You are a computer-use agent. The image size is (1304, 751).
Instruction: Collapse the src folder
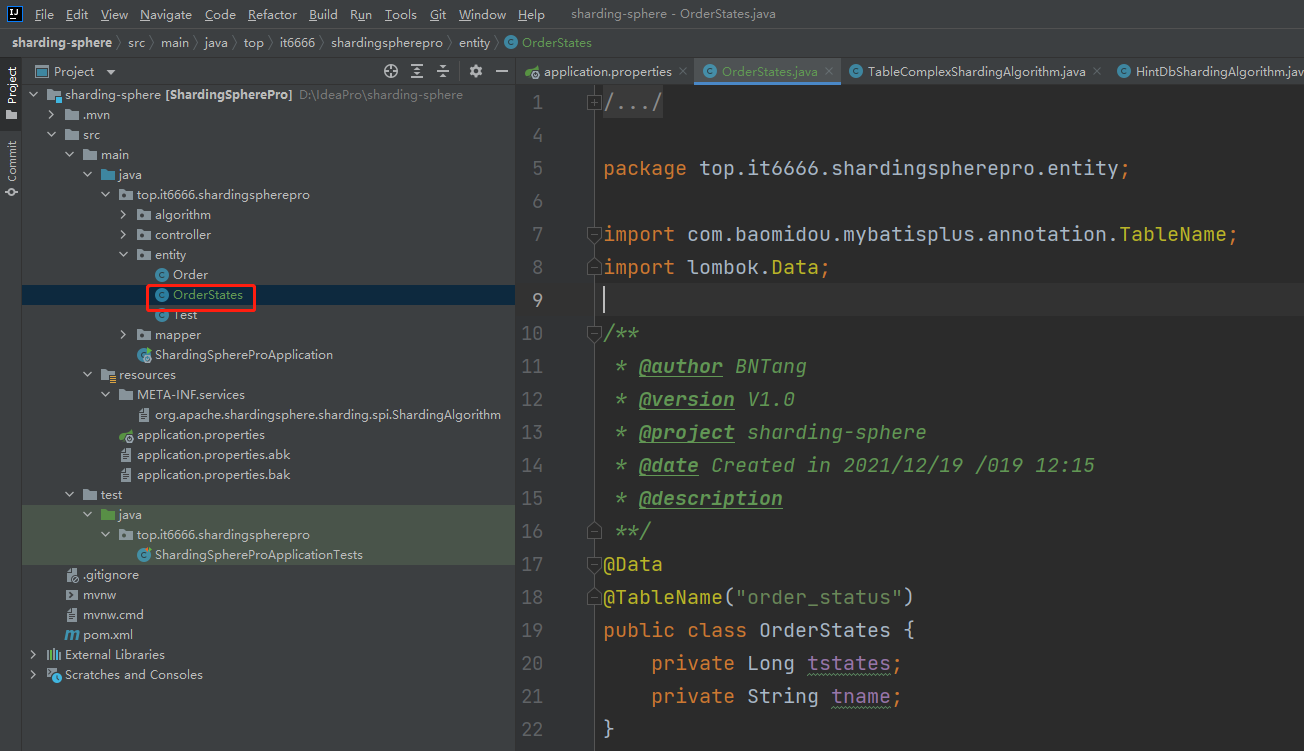click(51, 135)
